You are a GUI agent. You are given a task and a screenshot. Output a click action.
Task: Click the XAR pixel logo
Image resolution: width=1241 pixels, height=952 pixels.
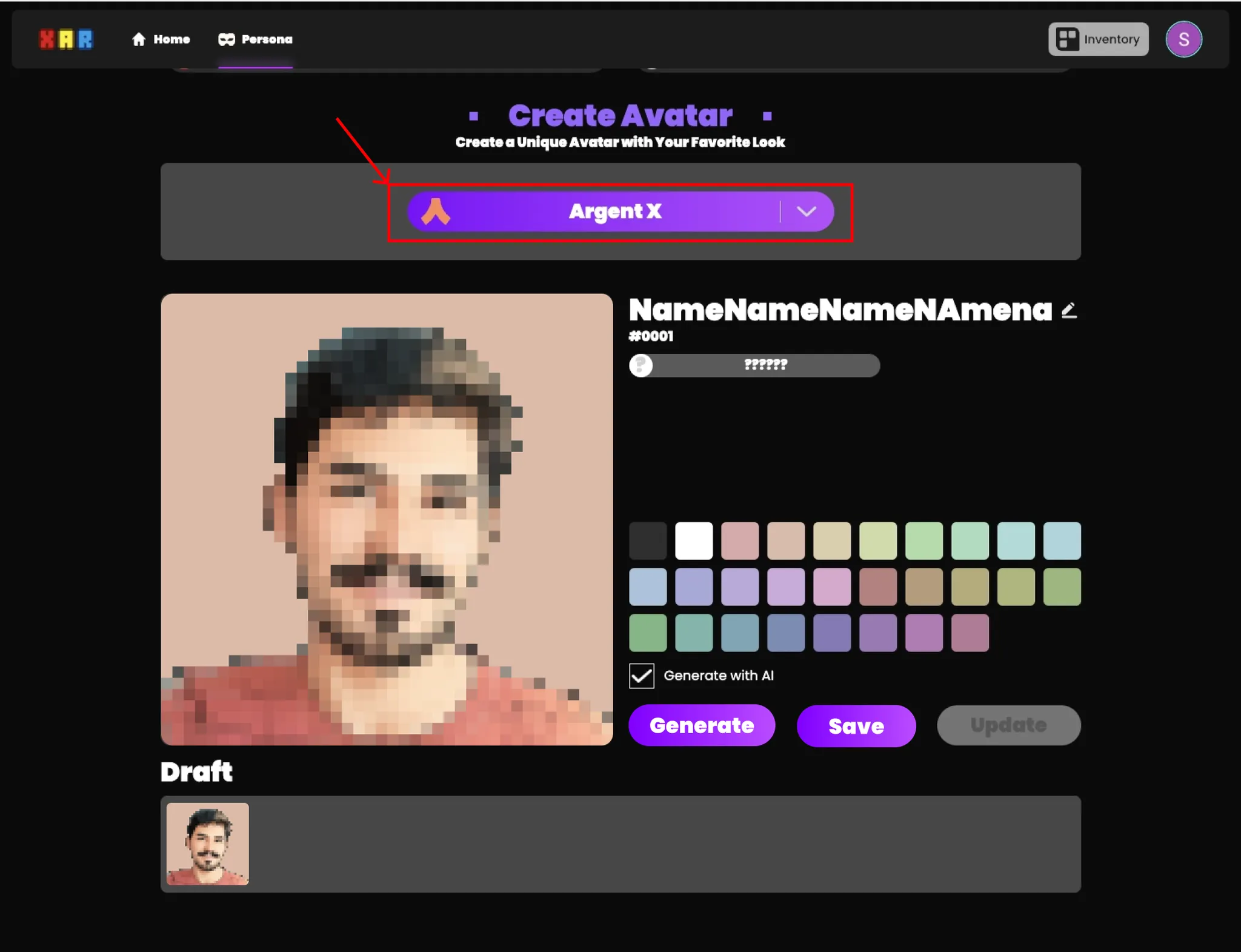click(x=66, y=39)
